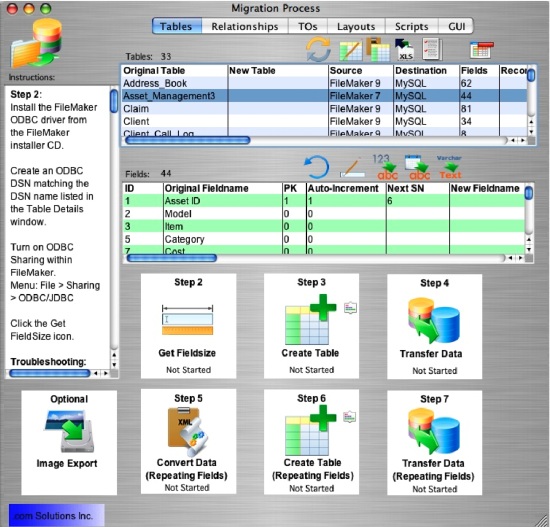
Task: Click the Step 5 Convert Data XML icon
Action: tap(188, 432)
